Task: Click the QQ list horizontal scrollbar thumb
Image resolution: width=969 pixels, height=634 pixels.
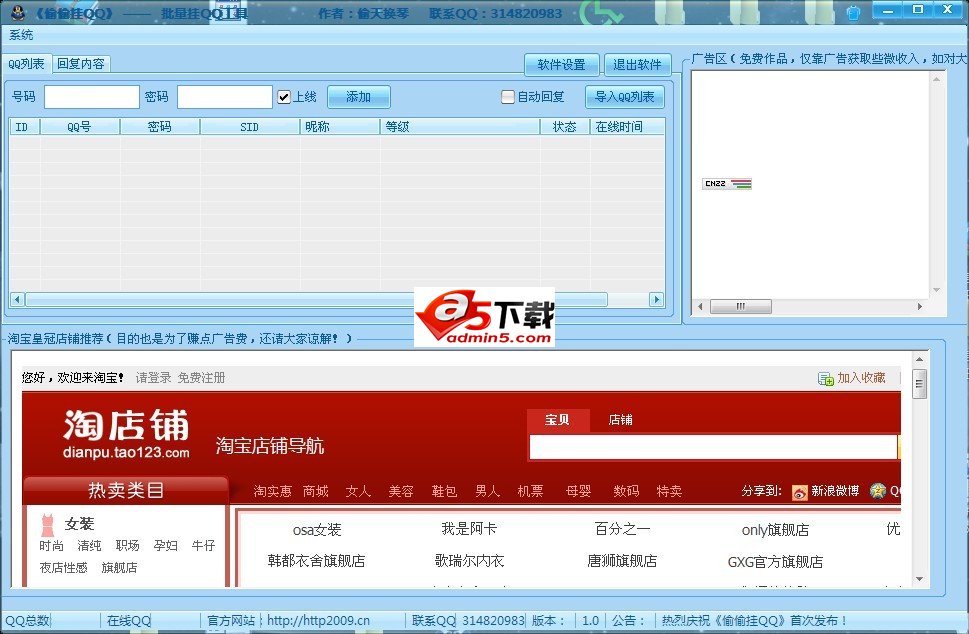Action: click(316, 300)
